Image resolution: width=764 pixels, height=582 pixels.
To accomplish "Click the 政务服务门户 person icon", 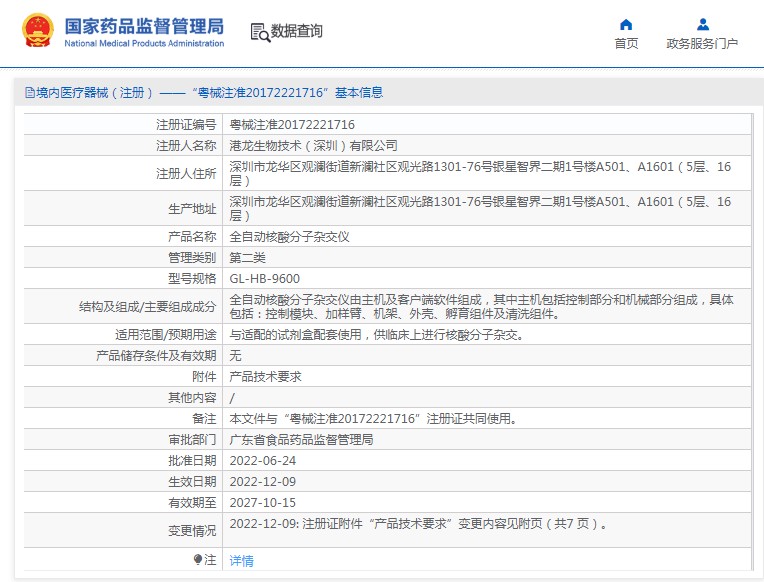I will (702, 24).
